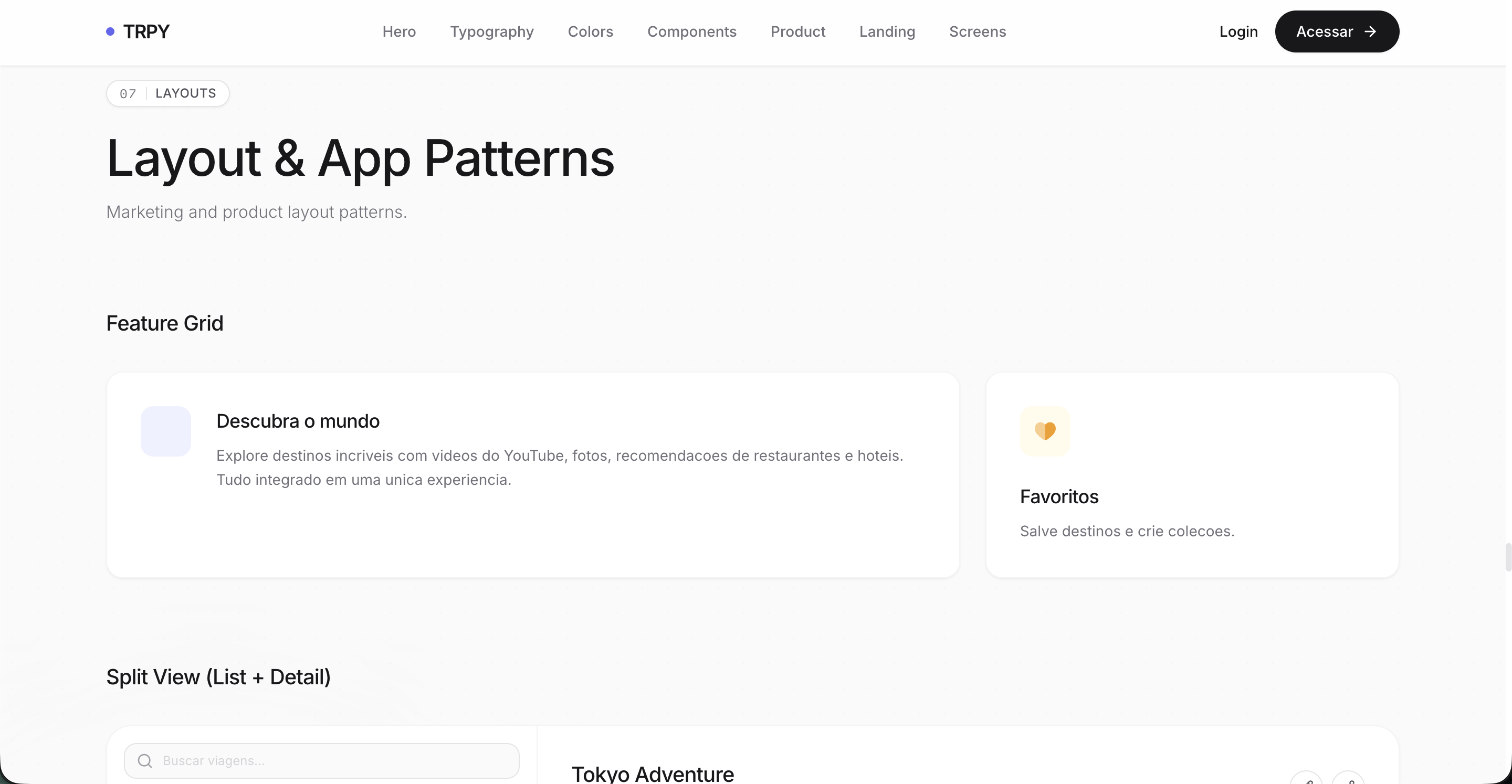Click the page scrollbar thumb on the right edge
The image size is (1512, 784).
[x=1508, y=557]
